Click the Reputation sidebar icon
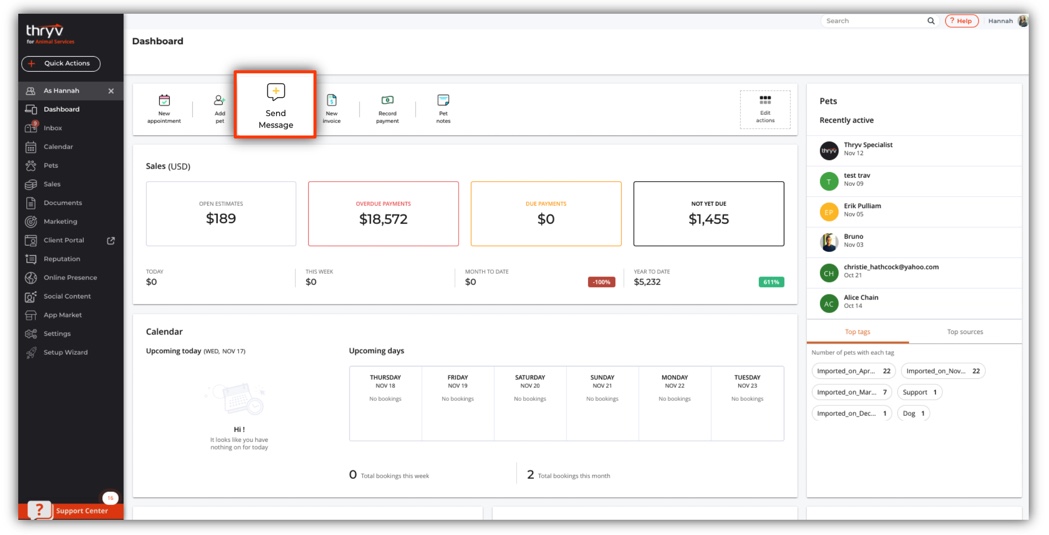The height and width of the screenshot is (535, 1049). click(x=31, y=259)
